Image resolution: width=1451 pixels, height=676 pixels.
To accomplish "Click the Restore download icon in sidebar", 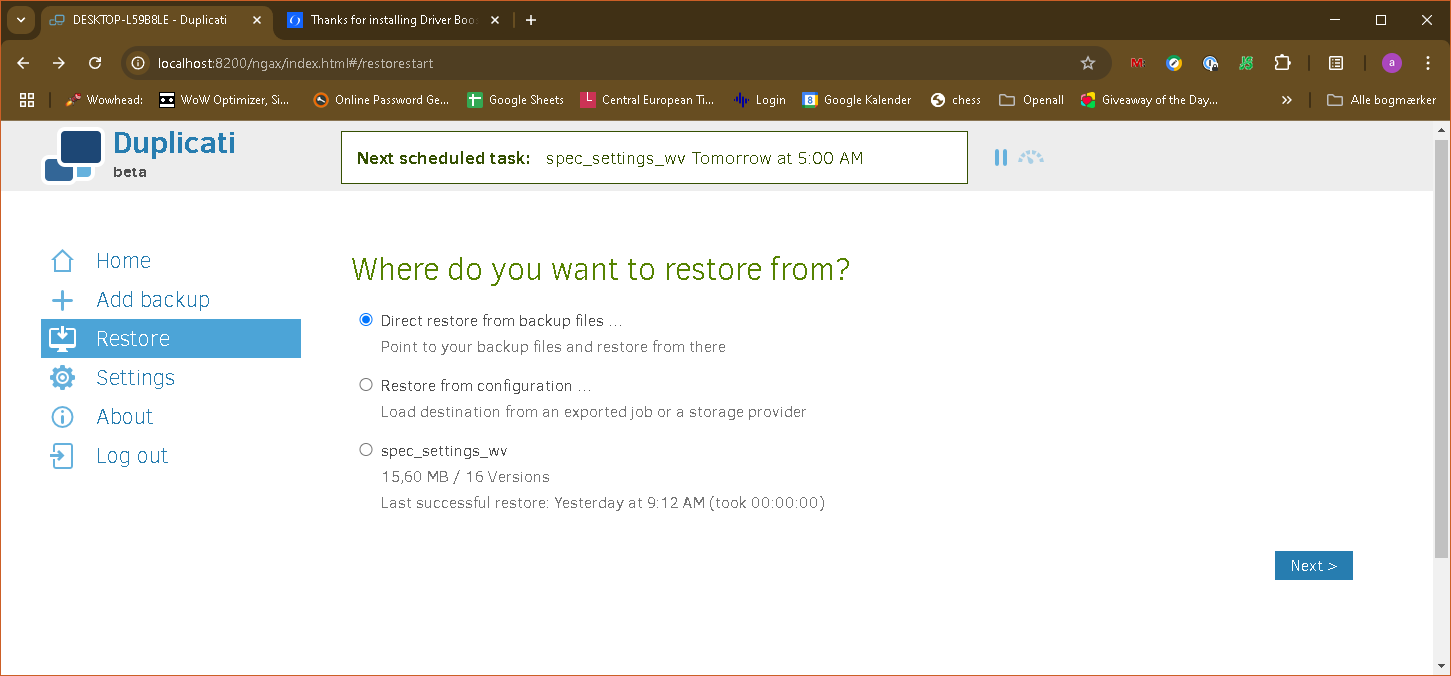I will (62, 339).
